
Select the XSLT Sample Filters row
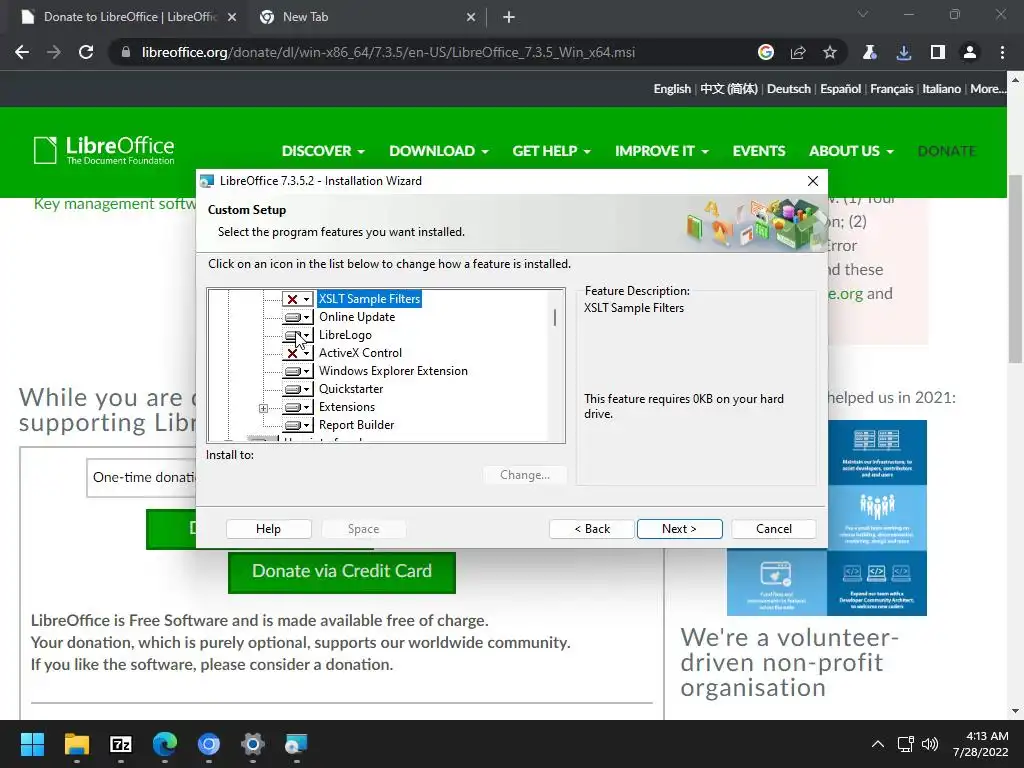369,299
